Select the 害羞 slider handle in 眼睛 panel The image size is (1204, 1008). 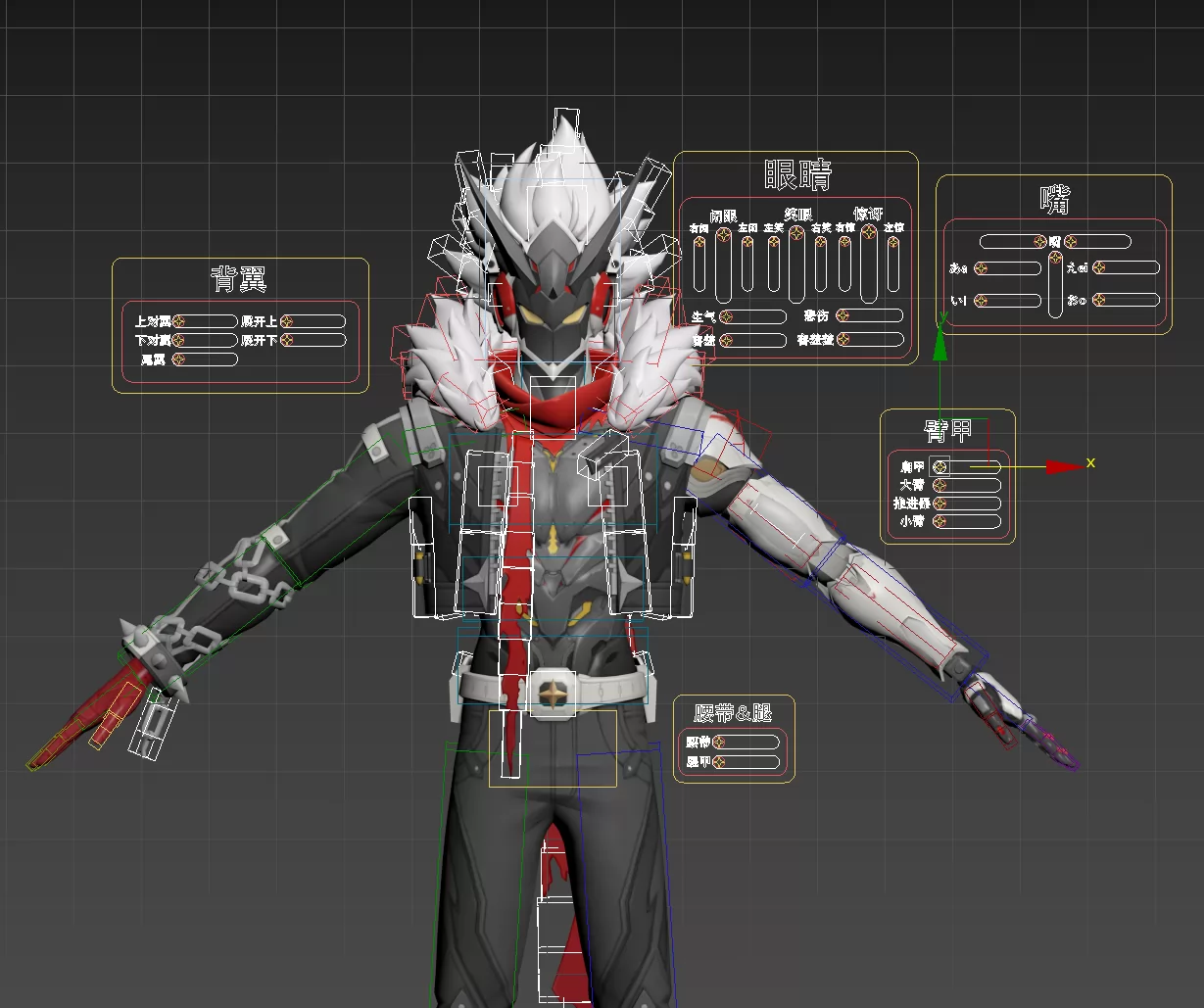point(726,341)
